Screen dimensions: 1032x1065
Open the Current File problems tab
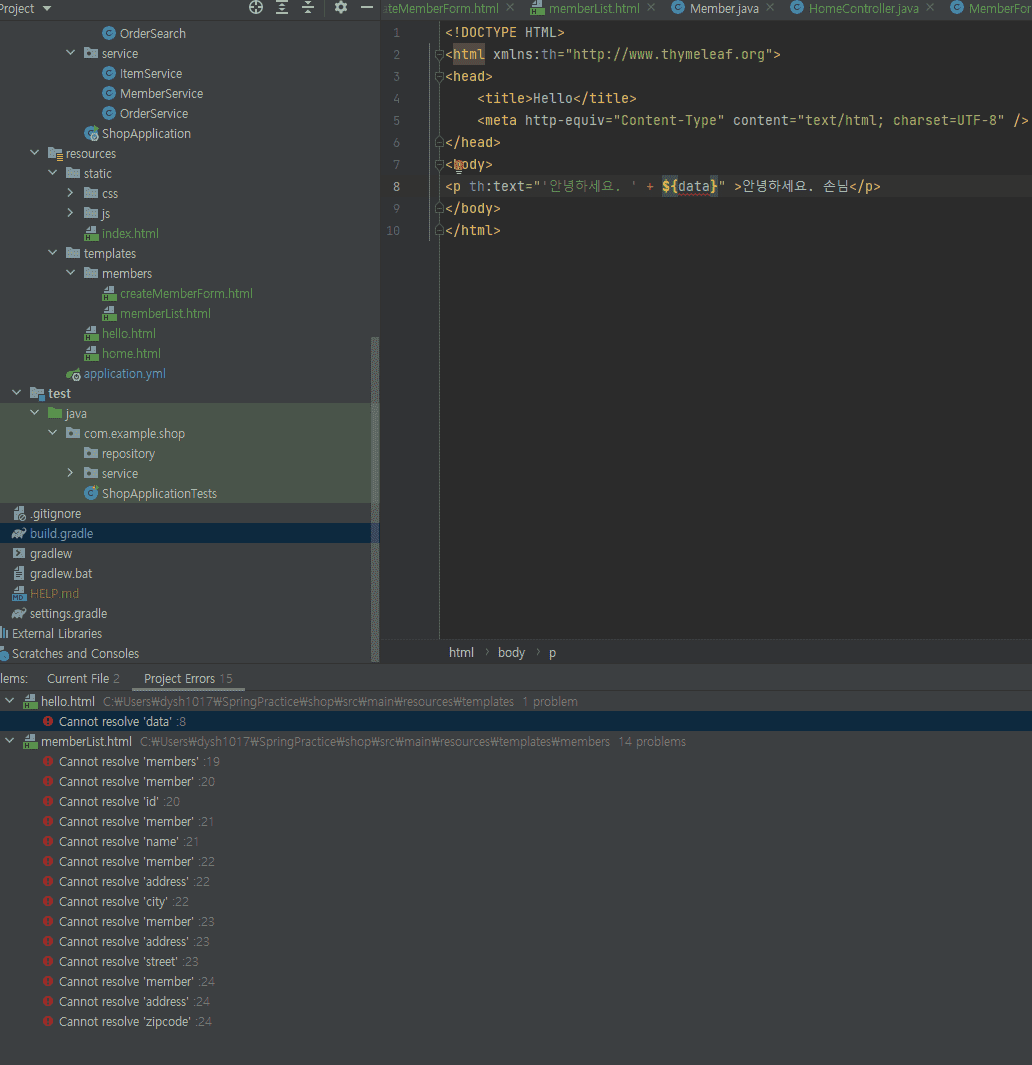click(83, 679)
